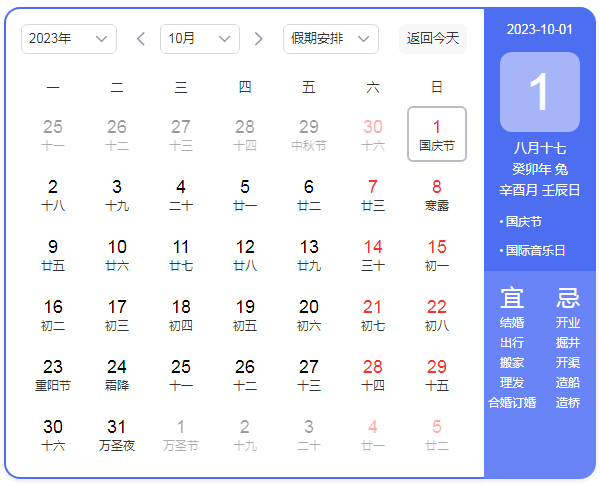The image size is (600, 484).
Task: Pick October 14 on the calendar
Action: point(373,255)
